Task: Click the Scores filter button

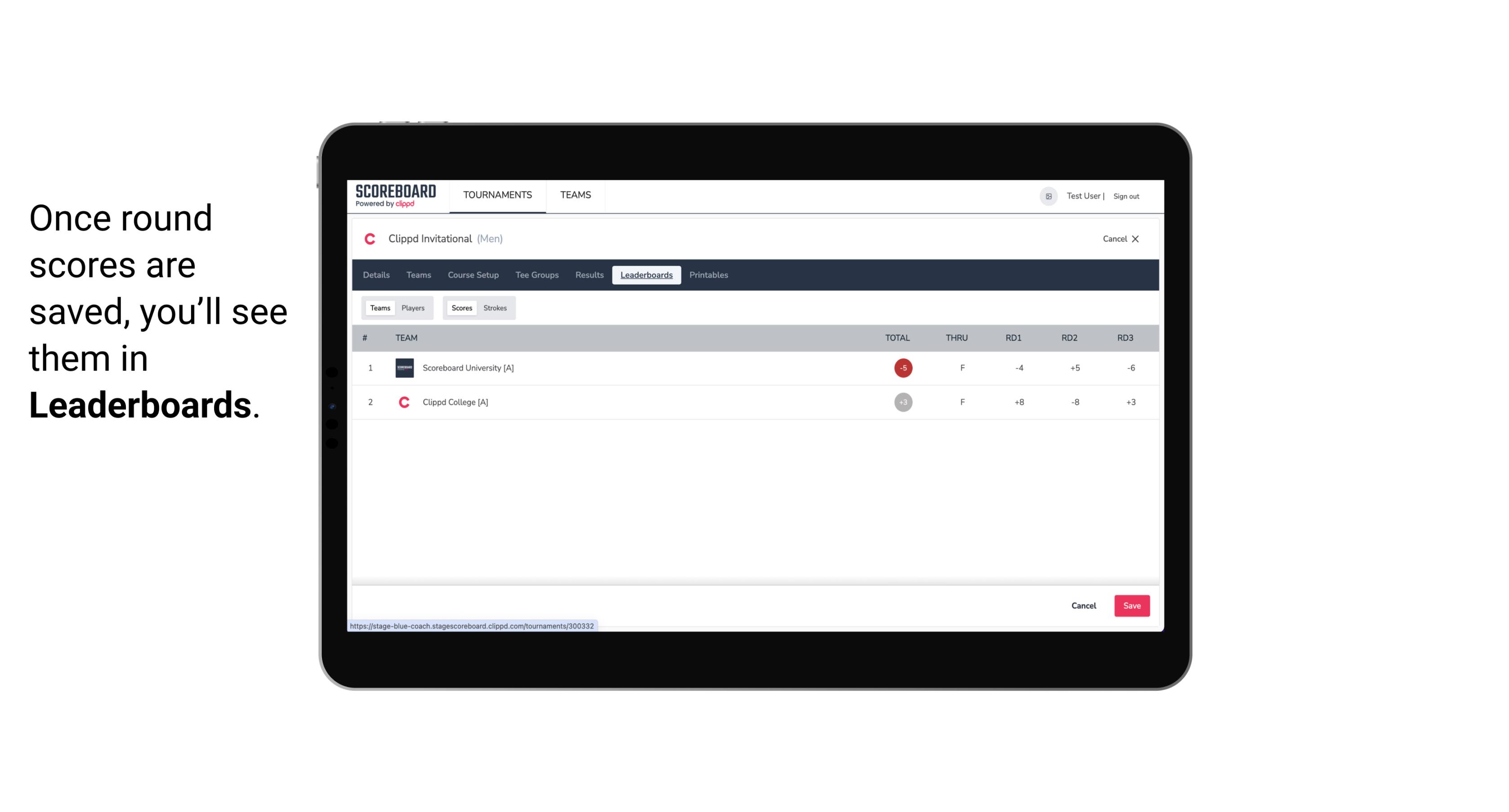Action: coord(461,308)
